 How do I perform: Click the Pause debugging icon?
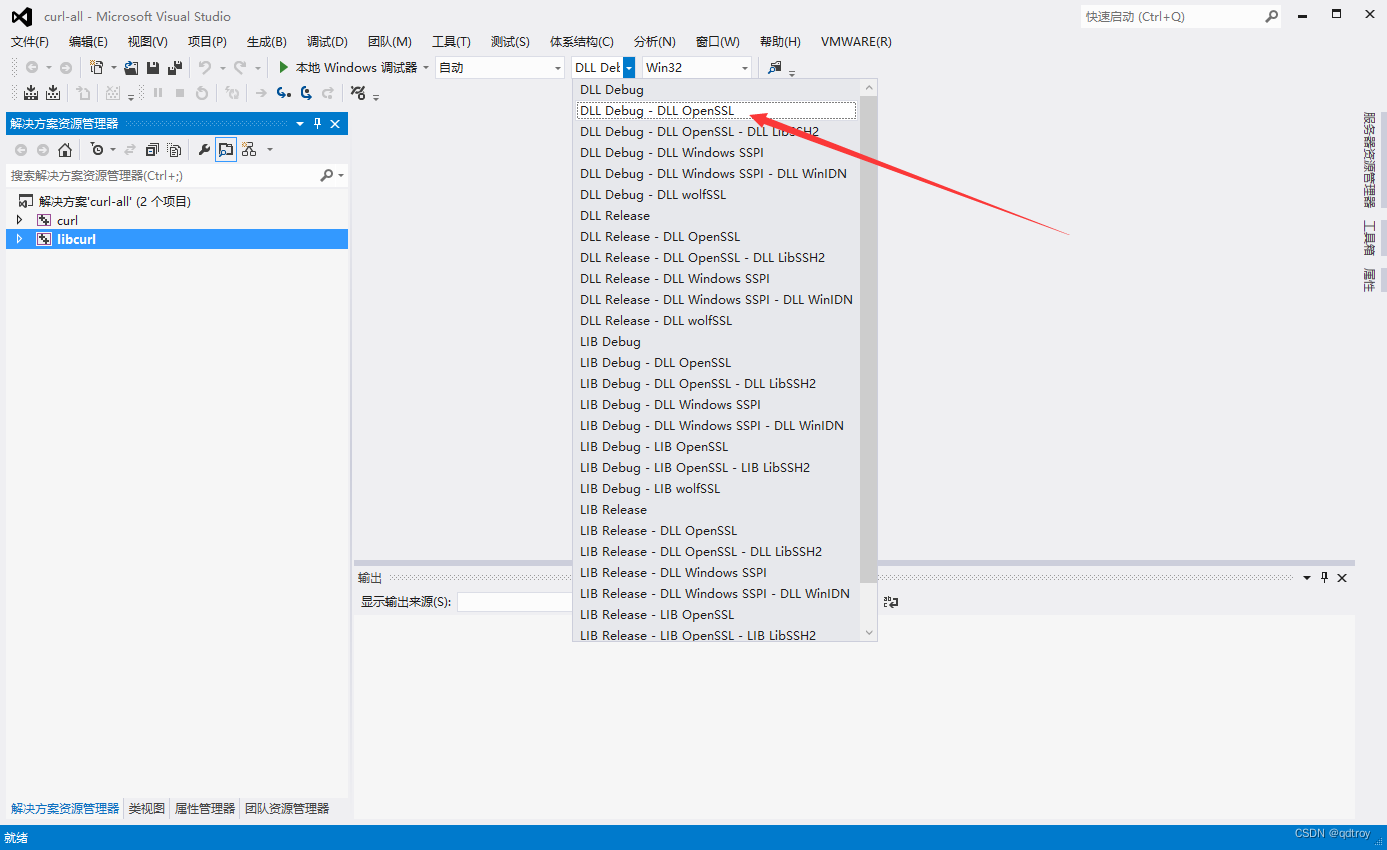coord(158,93)
